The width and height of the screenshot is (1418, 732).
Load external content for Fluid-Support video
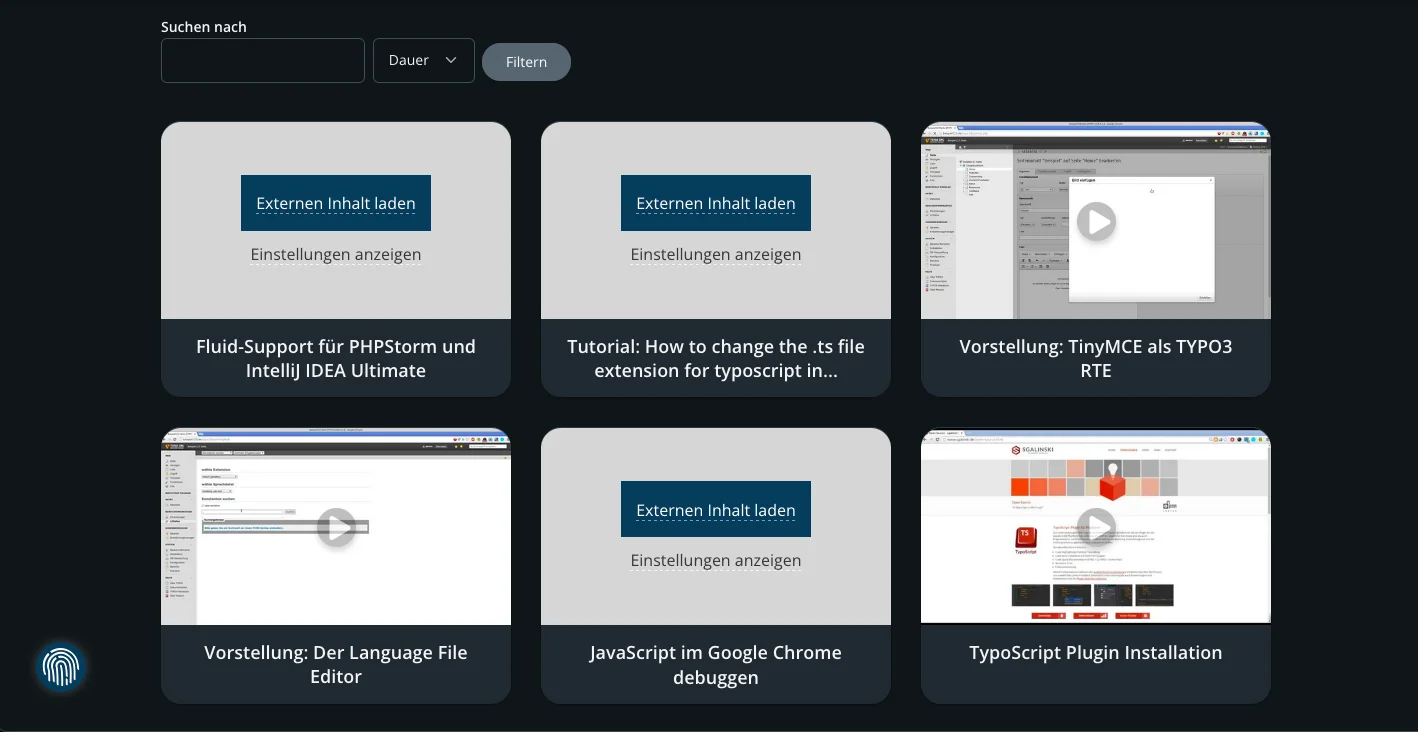[x=336, y=203]
